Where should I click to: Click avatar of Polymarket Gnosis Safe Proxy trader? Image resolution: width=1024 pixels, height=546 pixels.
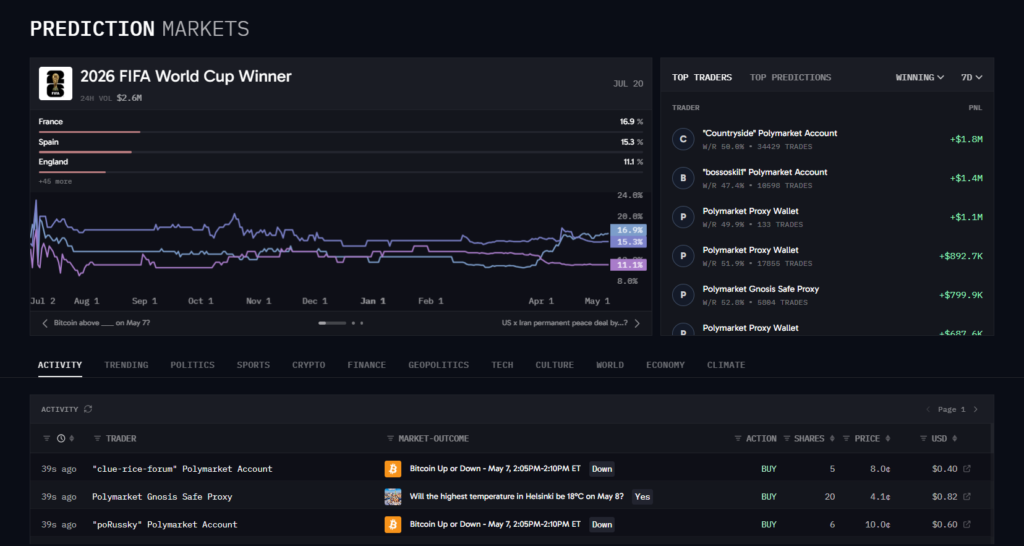point(683,295)
